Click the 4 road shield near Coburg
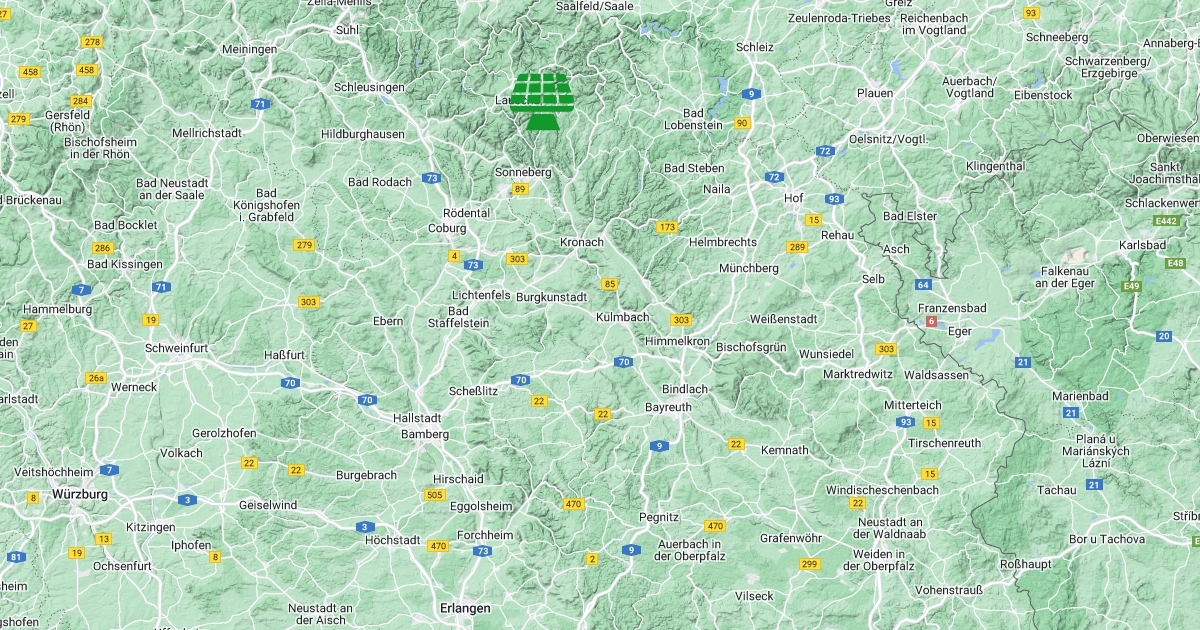This screenshot has width=1200, height=630. (x=454, y=256)
